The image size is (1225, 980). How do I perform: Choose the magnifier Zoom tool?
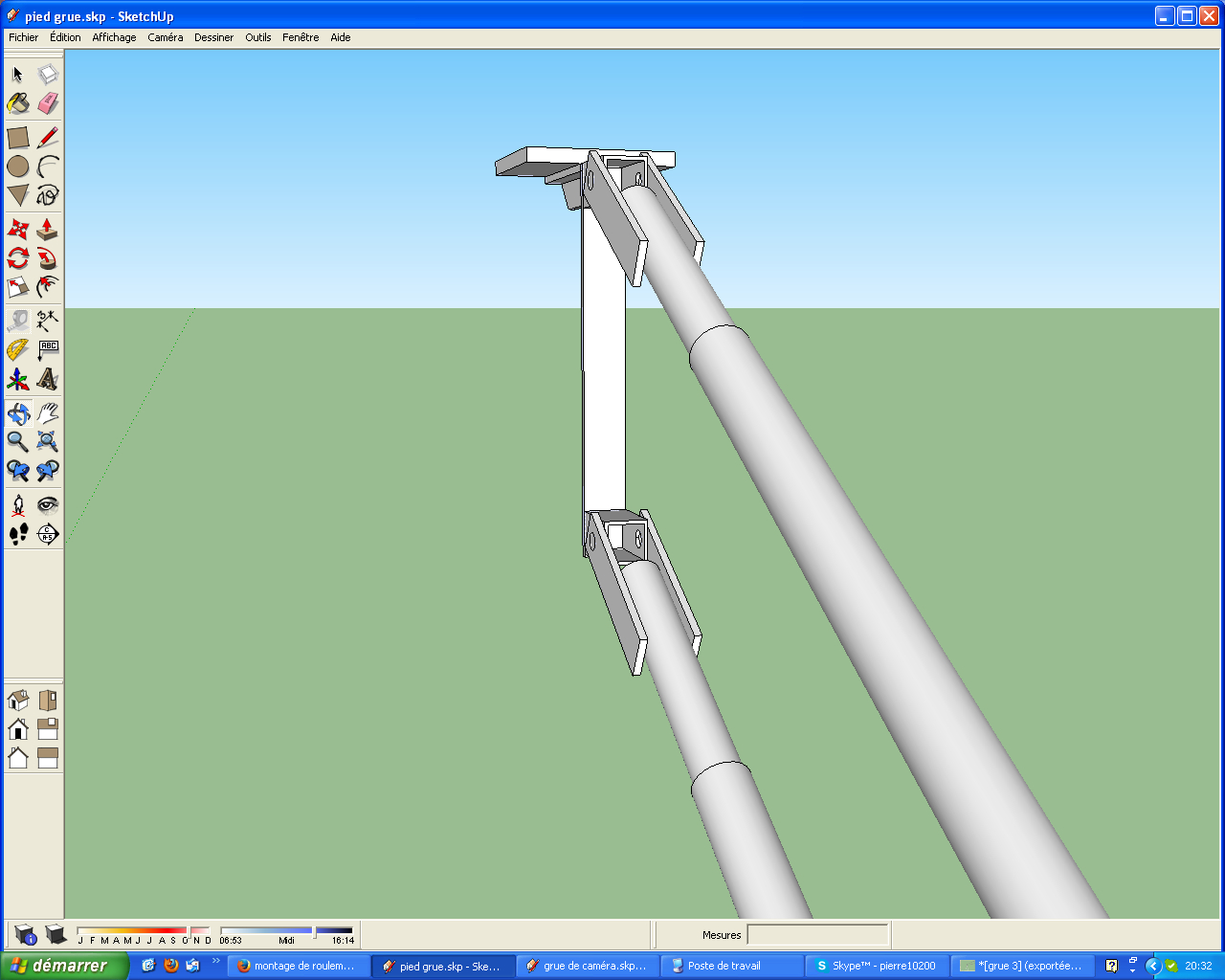[18, 442]
